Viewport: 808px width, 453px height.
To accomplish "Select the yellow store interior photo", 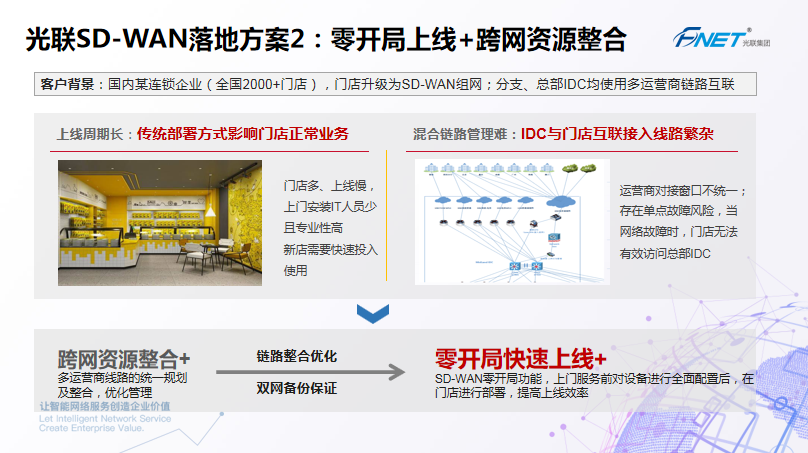I will coord(160,223).
